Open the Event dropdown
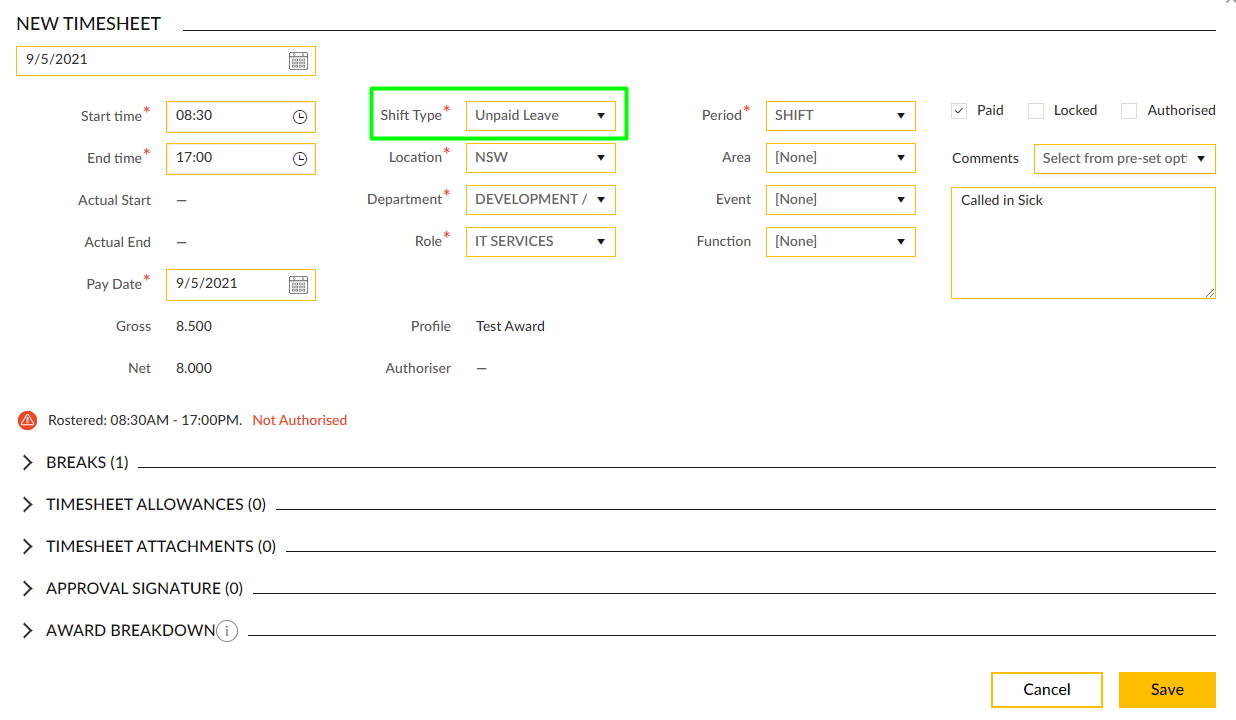1236x720 pixels. click(841, 199)
